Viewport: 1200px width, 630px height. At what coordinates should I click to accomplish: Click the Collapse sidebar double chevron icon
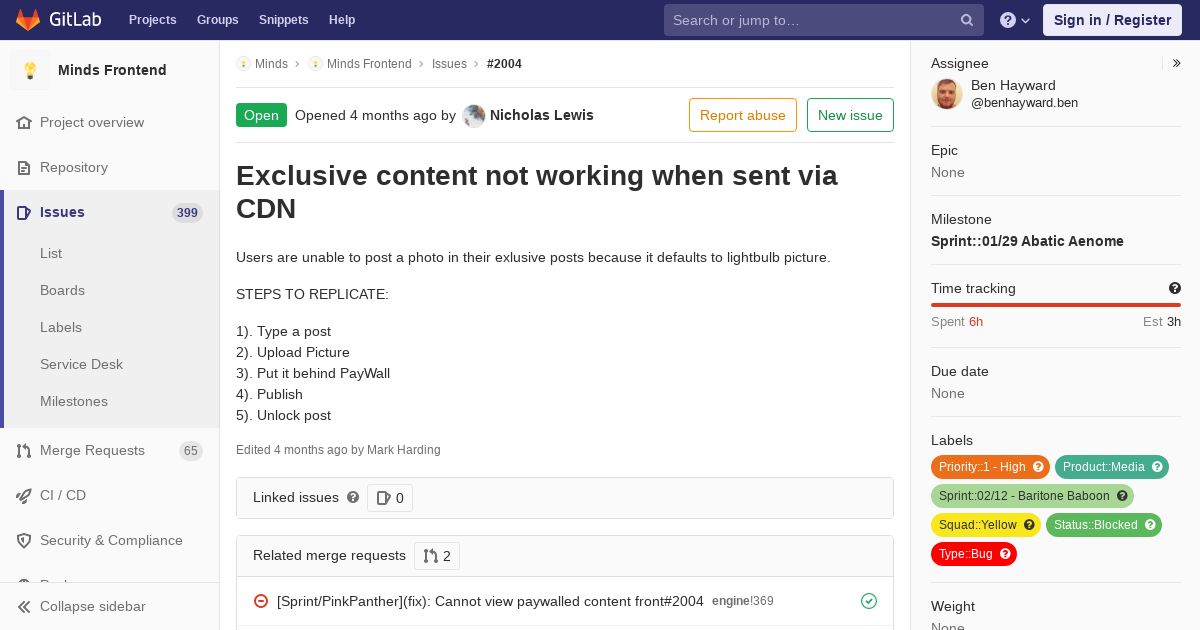[x=24, y=607]
